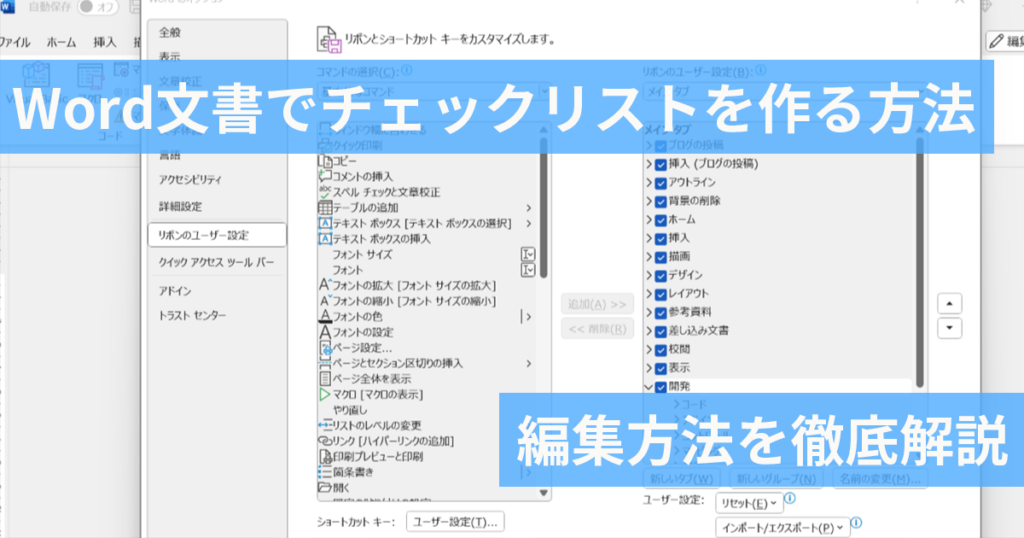Click the ユーザー設定(T)... shortcut button

click(455, 522)
